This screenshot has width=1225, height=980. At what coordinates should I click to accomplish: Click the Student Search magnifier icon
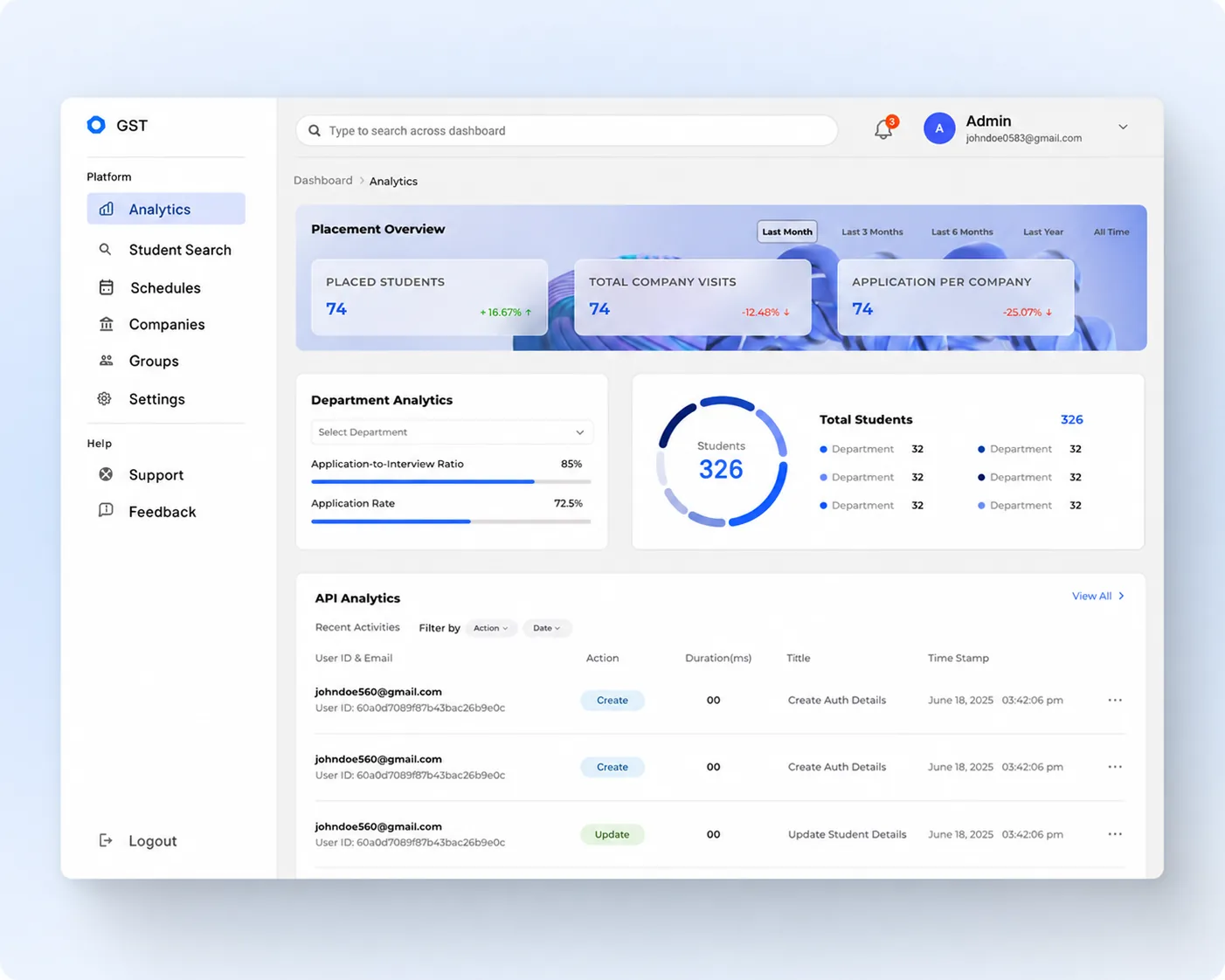(x=105, y=250)
